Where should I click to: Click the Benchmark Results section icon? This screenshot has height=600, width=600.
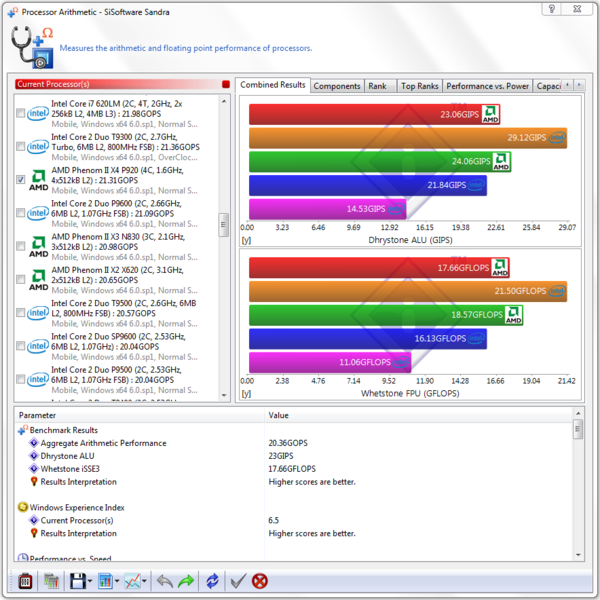pyautogui.click(x=23, y=430)
